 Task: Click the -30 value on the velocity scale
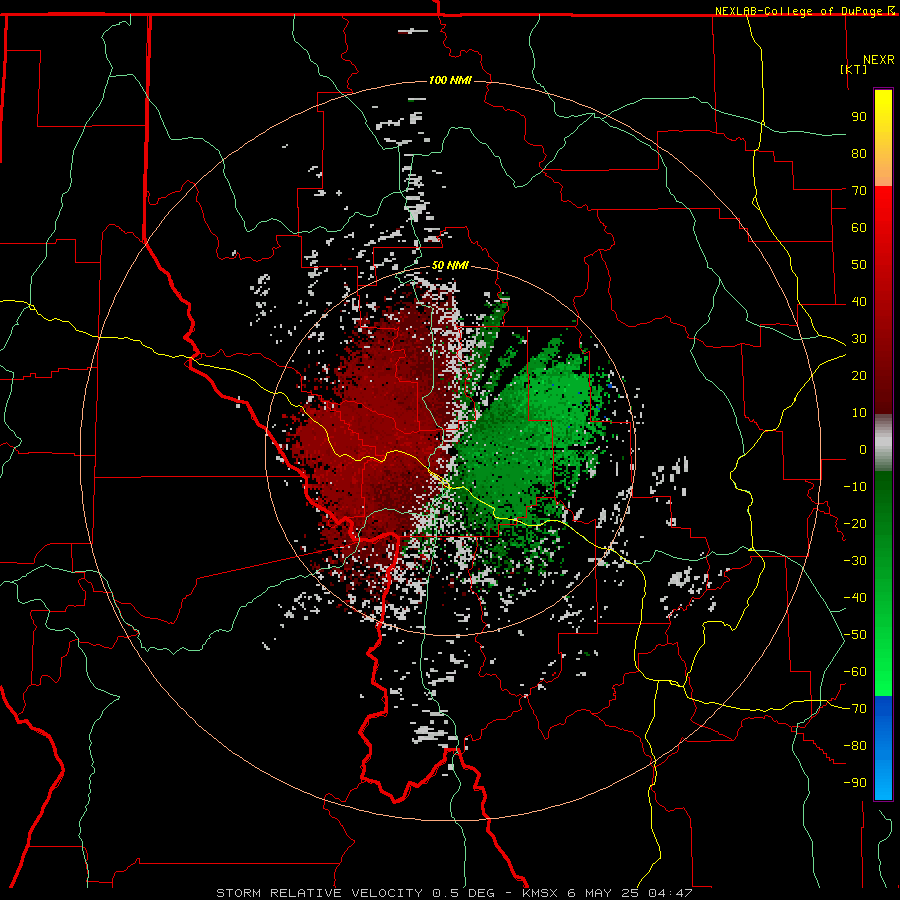coord(855,561)
